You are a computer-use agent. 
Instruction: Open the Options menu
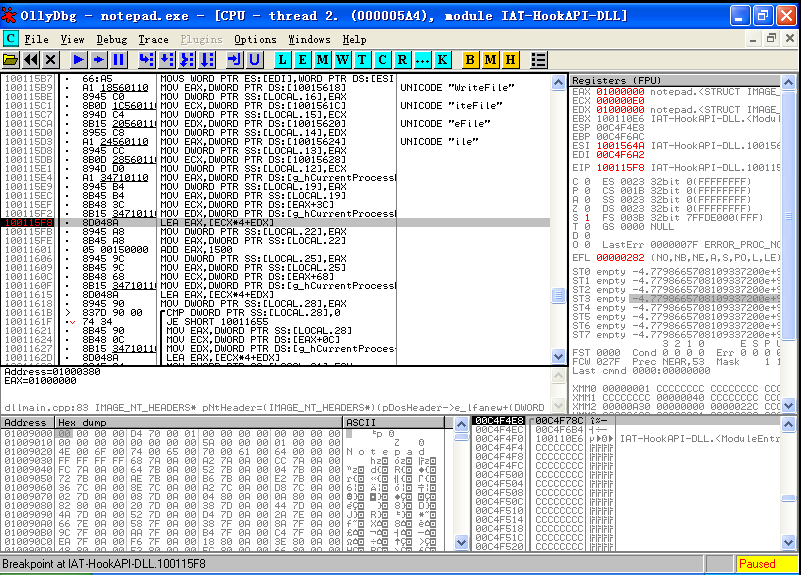tap(255, 39)
